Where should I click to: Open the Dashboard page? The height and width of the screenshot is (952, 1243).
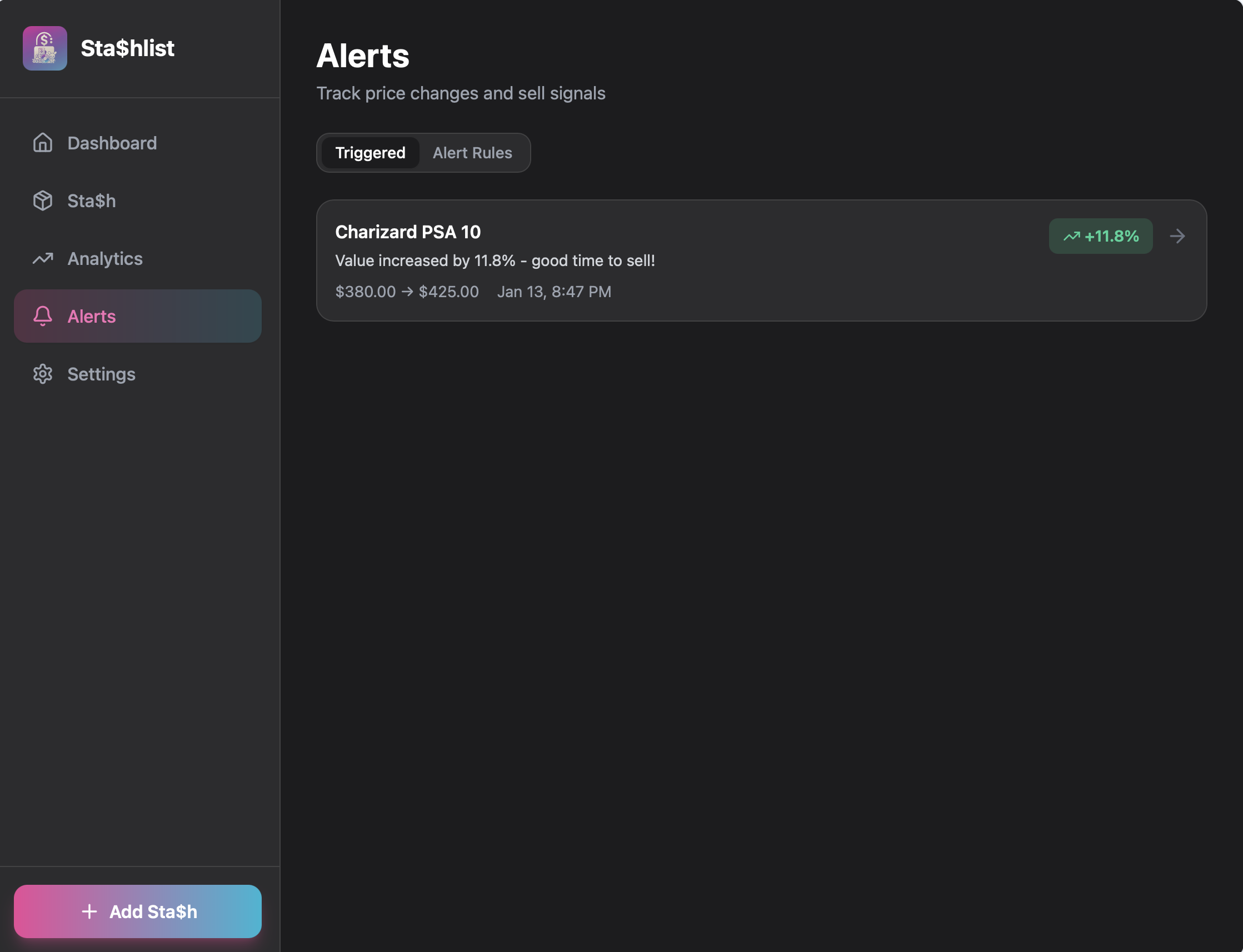coord(112,143)
